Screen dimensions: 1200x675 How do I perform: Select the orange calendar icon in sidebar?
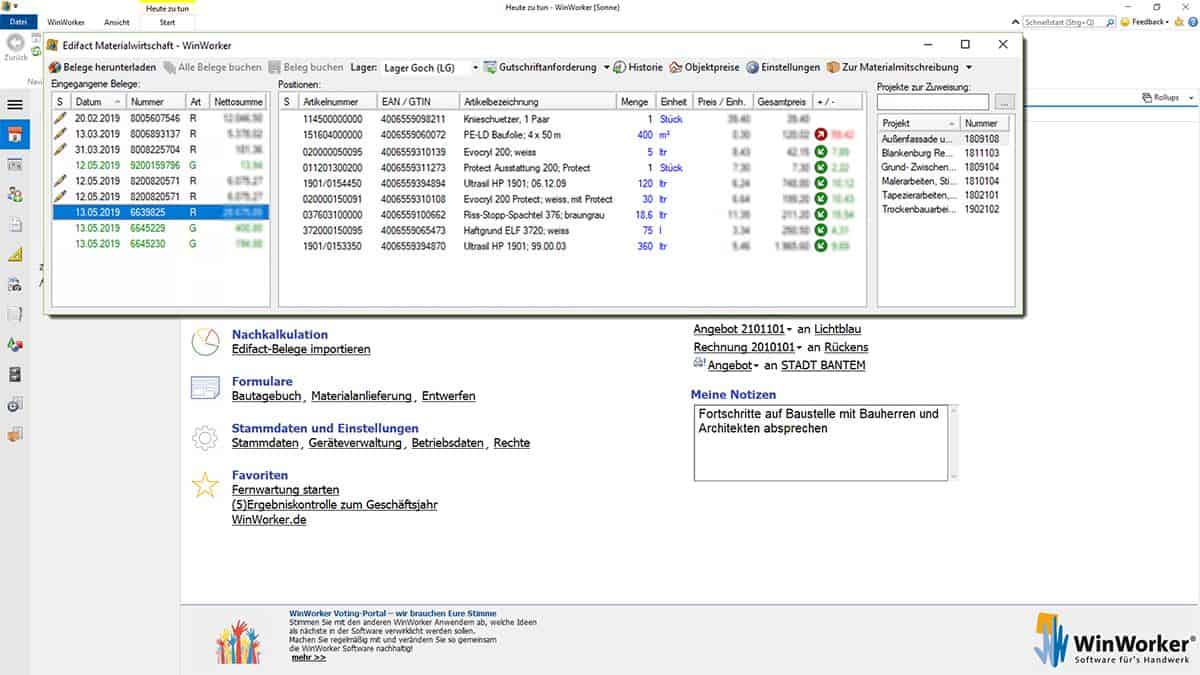coord(14,136)
